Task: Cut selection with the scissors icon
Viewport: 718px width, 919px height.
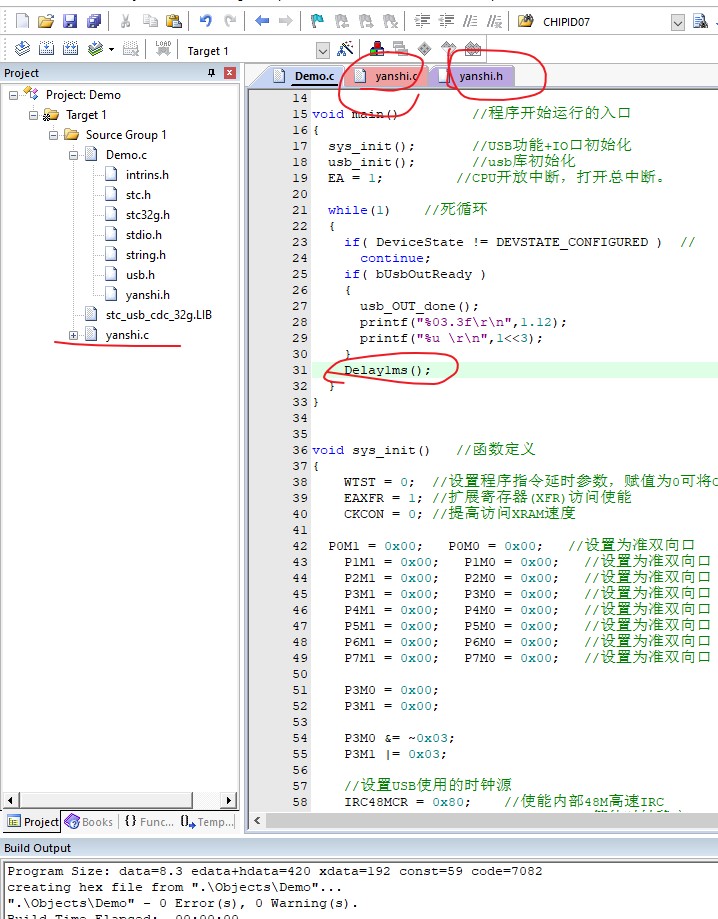Action: (x=125, y=22)
